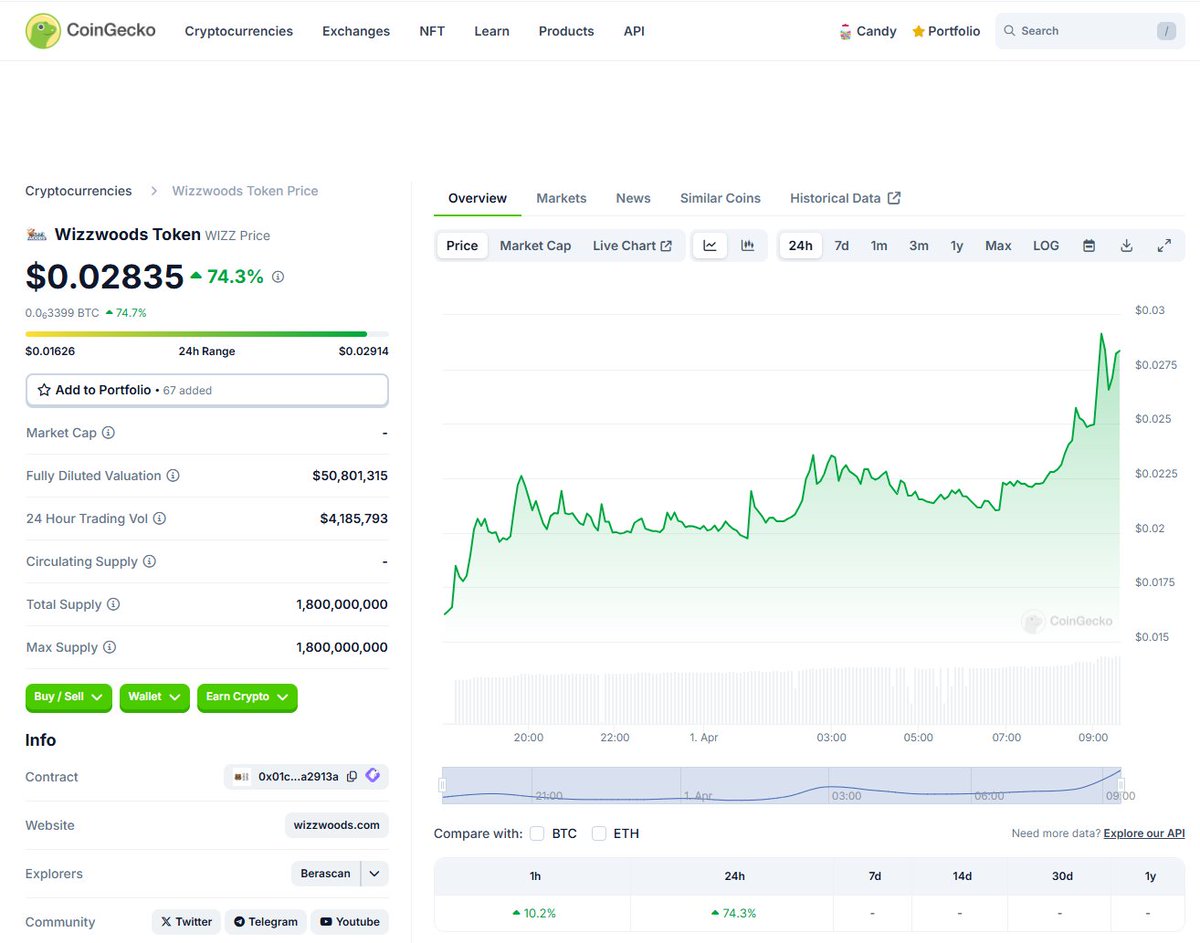Click Explore our API link
The height and width of the screenshot is (943, 1200).
point(1144,833)
